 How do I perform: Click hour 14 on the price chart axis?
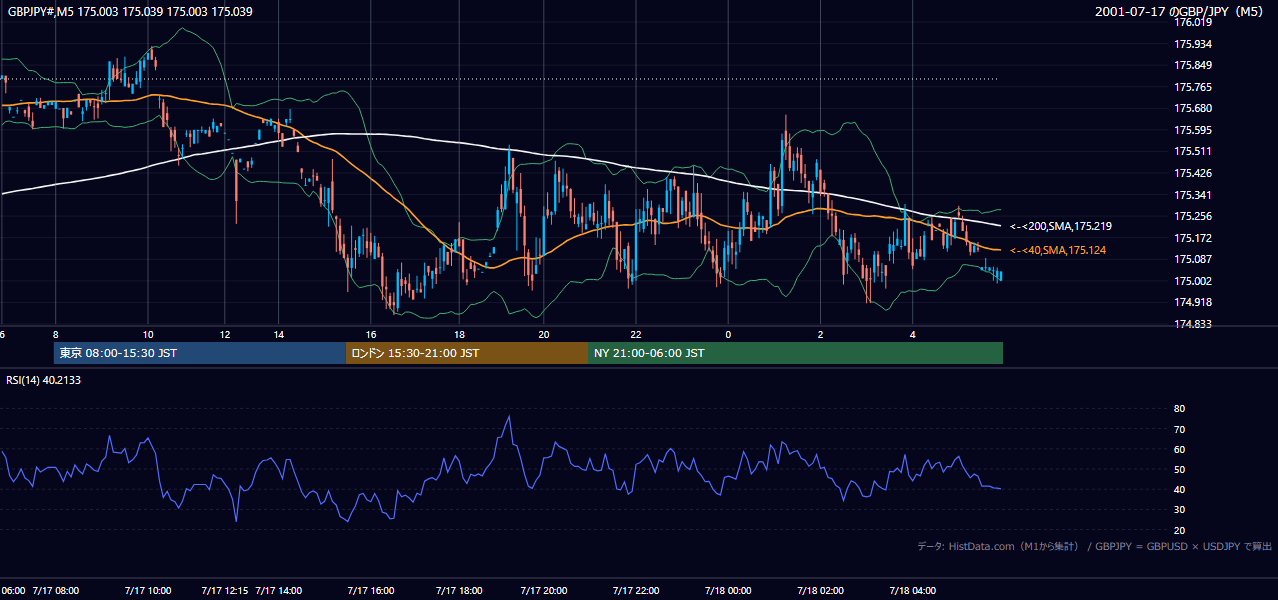tap(279, 334)
